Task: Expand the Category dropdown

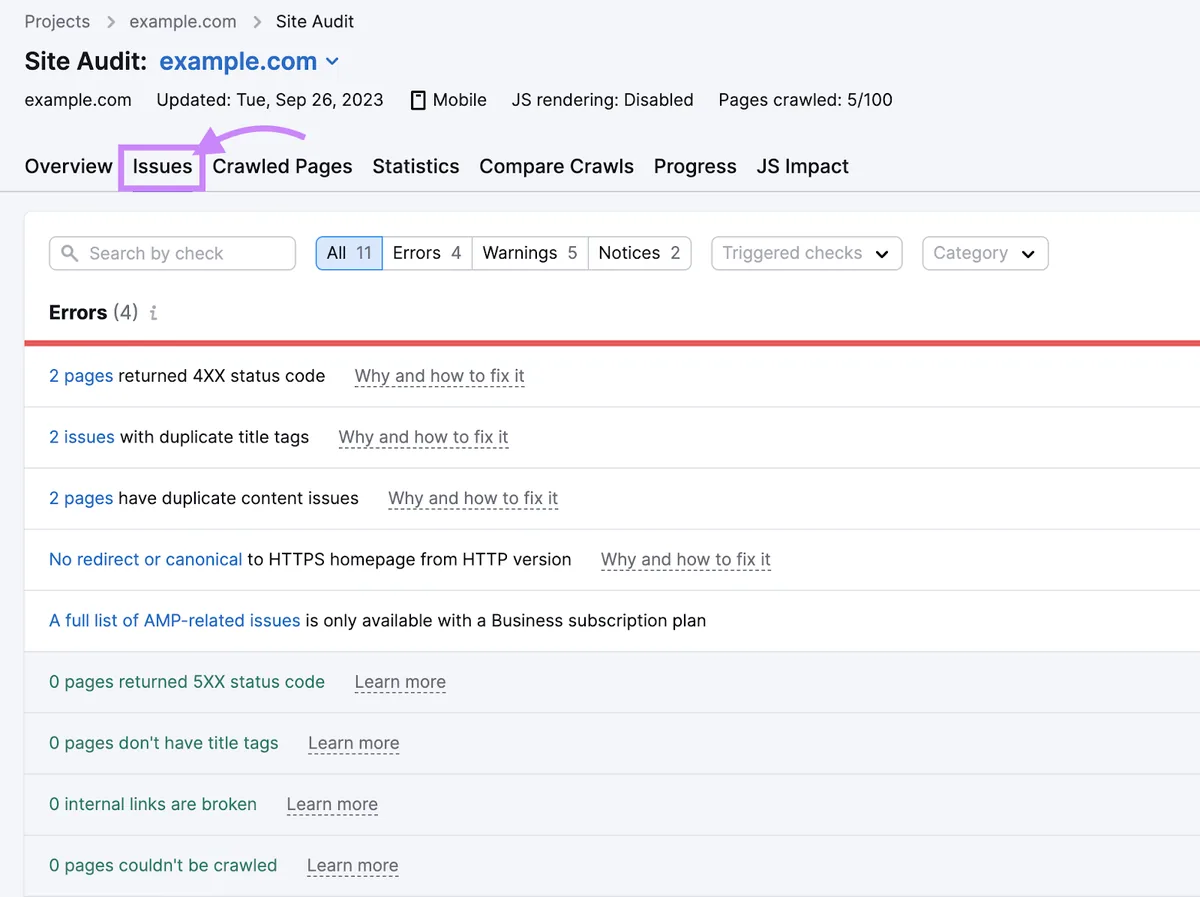Action: point(985,253)
